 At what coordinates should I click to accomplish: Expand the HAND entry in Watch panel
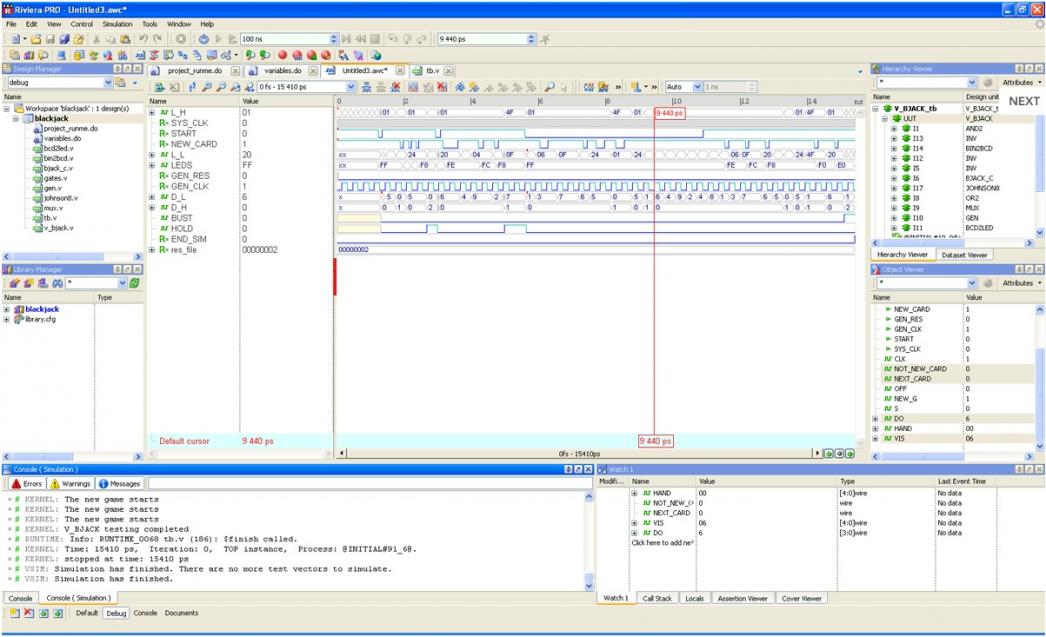coord(634,493)
